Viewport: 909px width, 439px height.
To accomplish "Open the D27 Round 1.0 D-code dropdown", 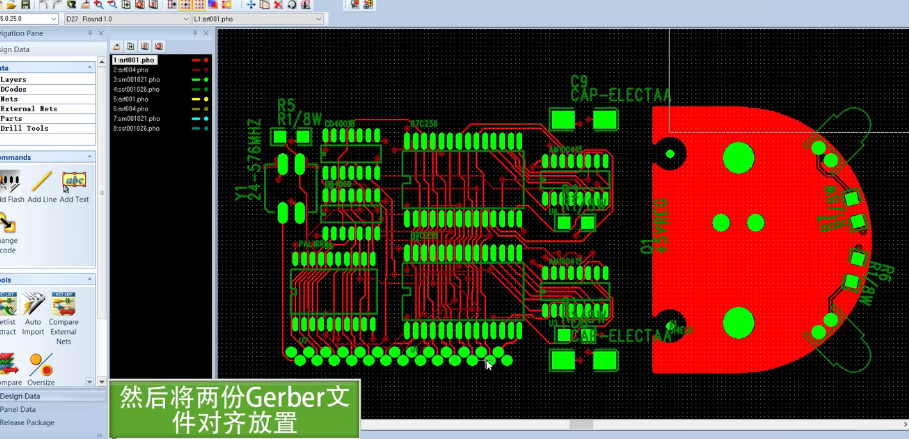I will (x=186, y=19).
